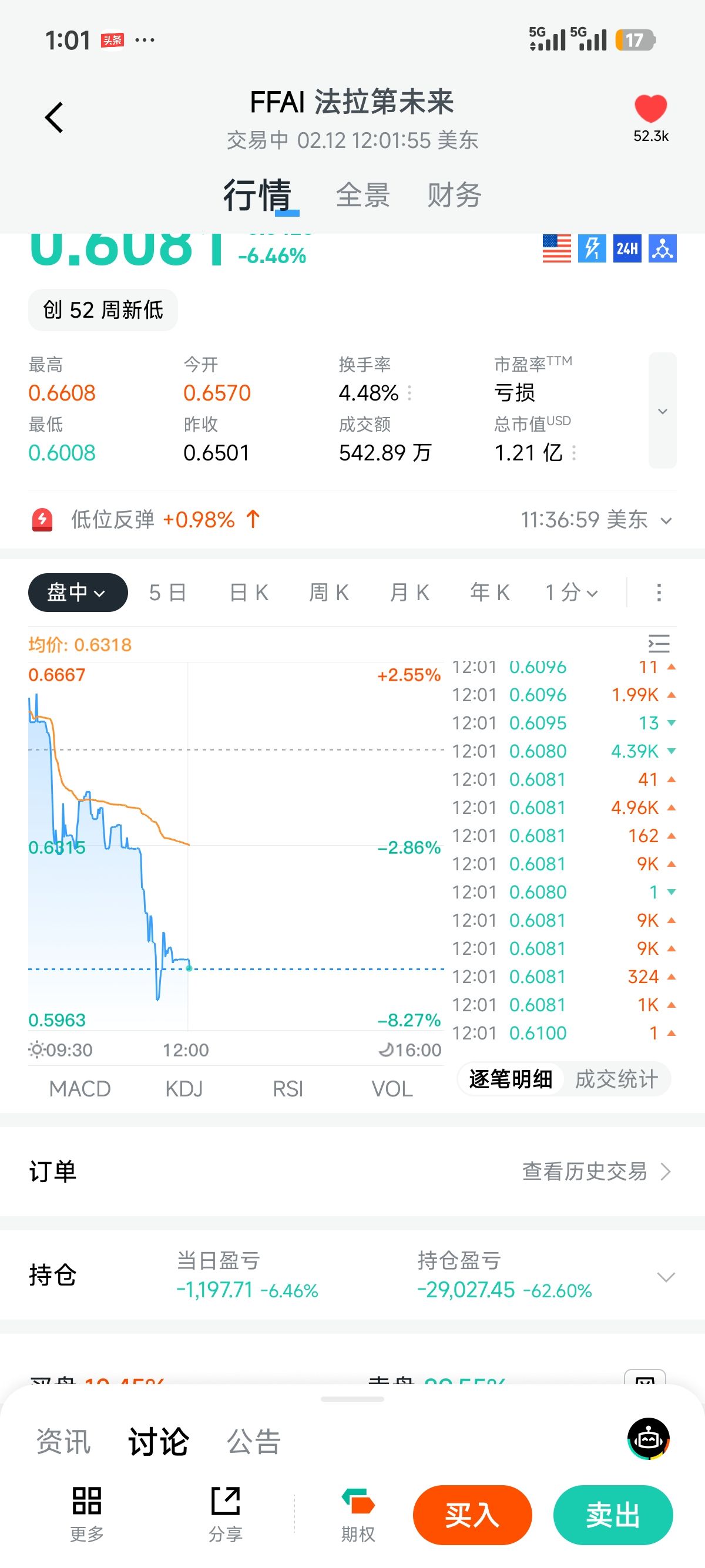Select the 盘中 chart period
This screenshot has height=1568, width=705.
point(78,593)
